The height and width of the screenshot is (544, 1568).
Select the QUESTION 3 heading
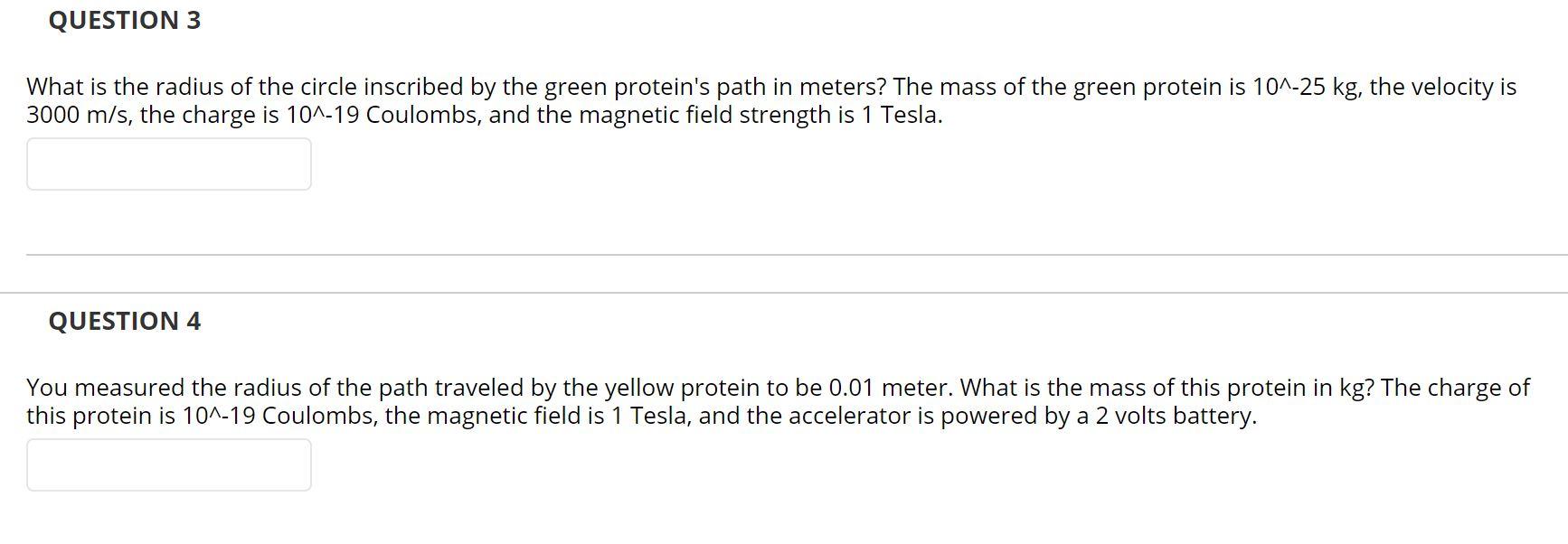[x=123, y=20]
